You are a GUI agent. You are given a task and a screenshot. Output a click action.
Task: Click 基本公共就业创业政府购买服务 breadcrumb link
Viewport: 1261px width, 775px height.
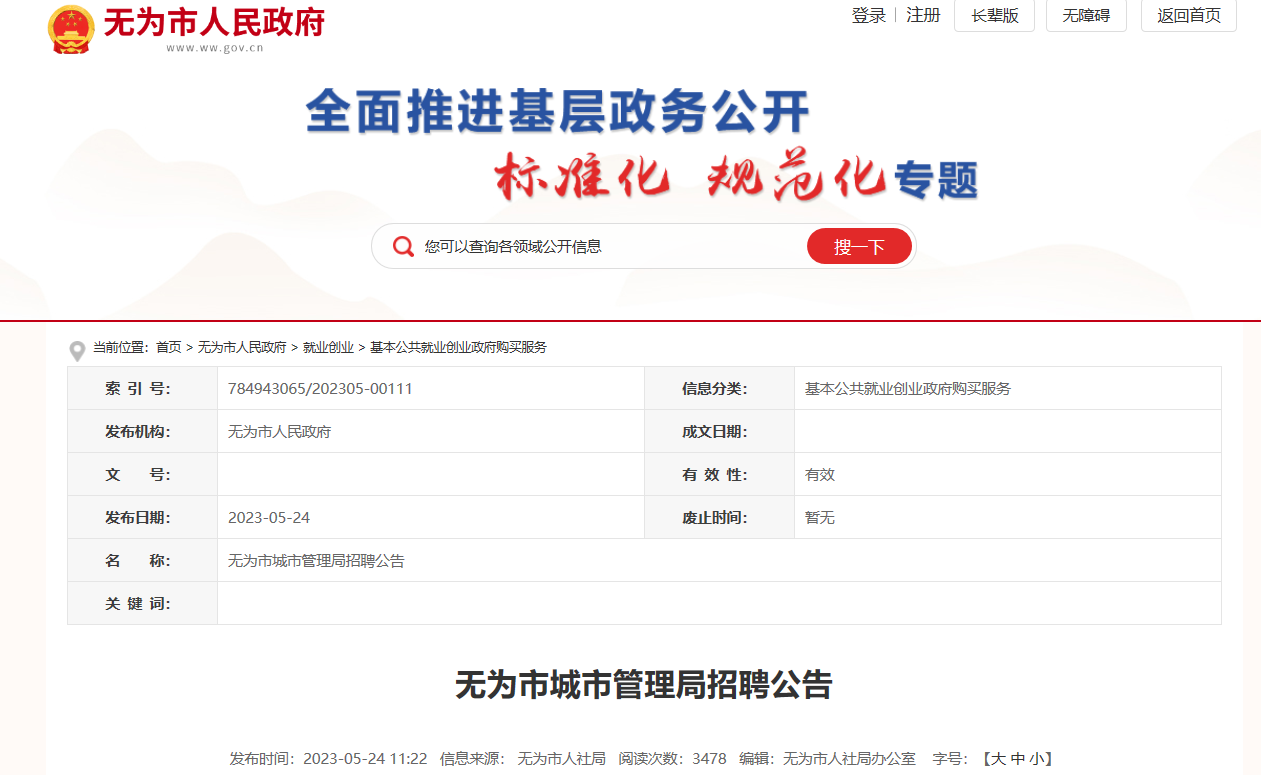pos(458,347)
